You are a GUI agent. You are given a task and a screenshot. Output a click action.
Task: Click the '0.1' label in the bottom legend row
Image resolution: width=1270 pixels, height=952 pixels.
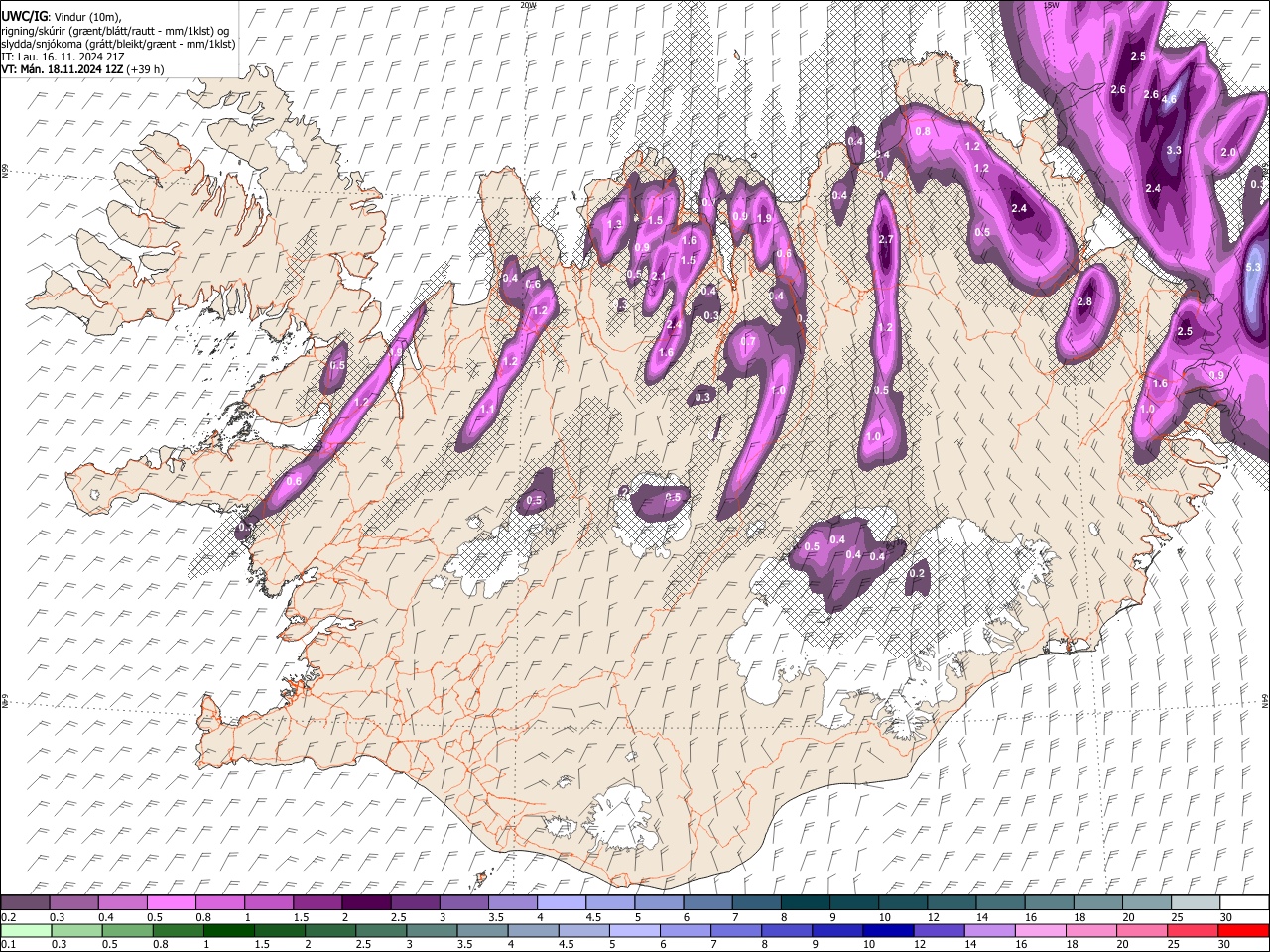8,945
